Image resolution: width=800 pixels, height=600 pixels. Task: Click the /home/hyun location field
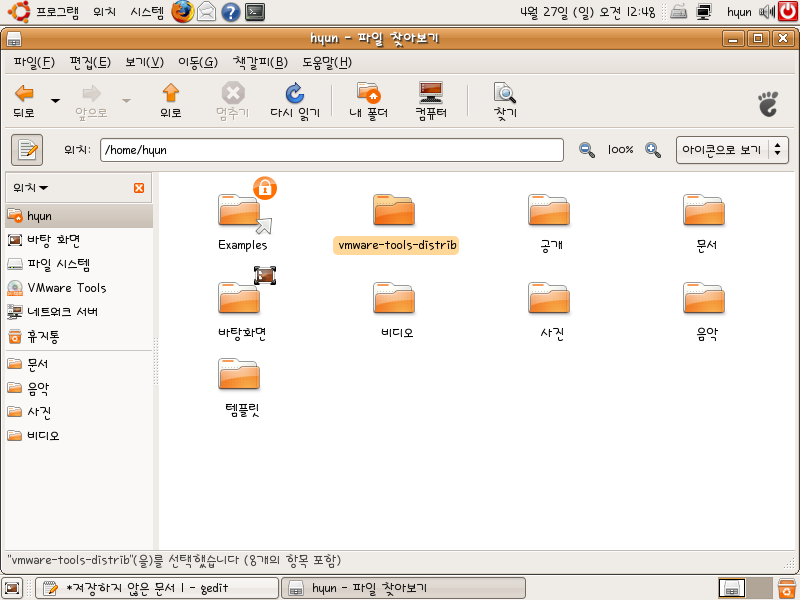tap(332, 150)
